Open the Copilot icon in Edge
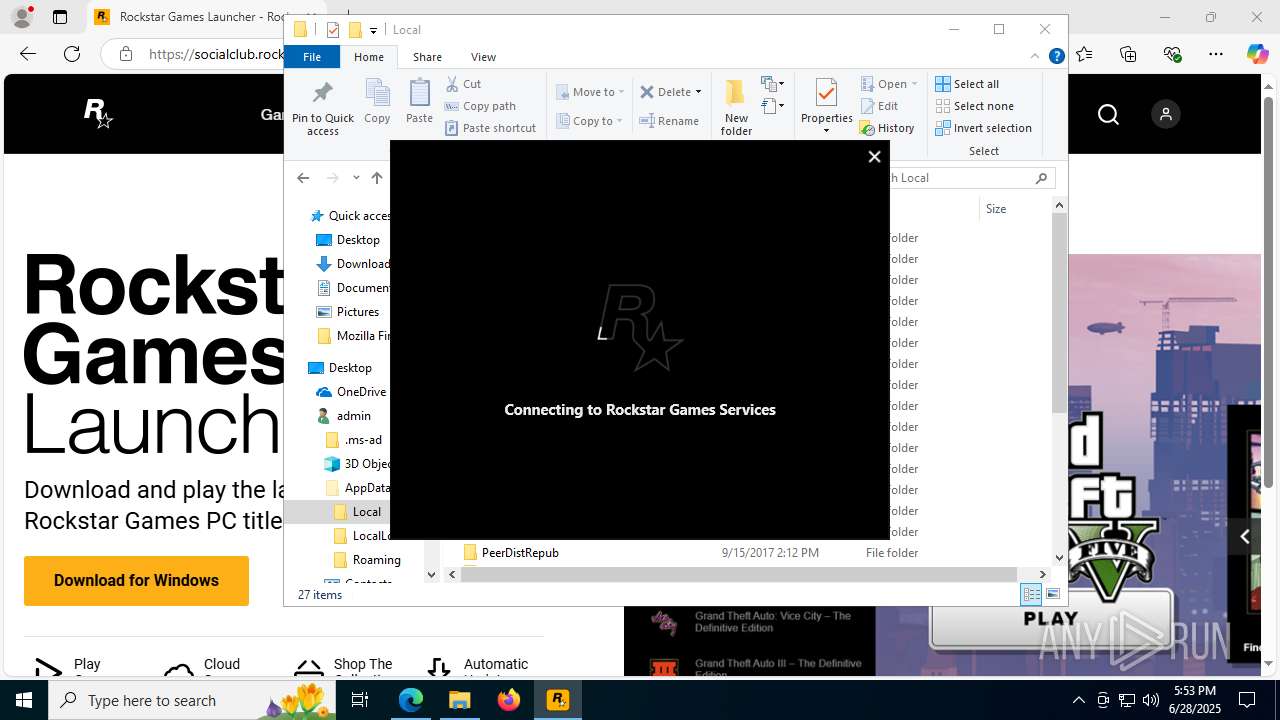This screenshot has width=1280, height=720. (x=1257, y=54)
